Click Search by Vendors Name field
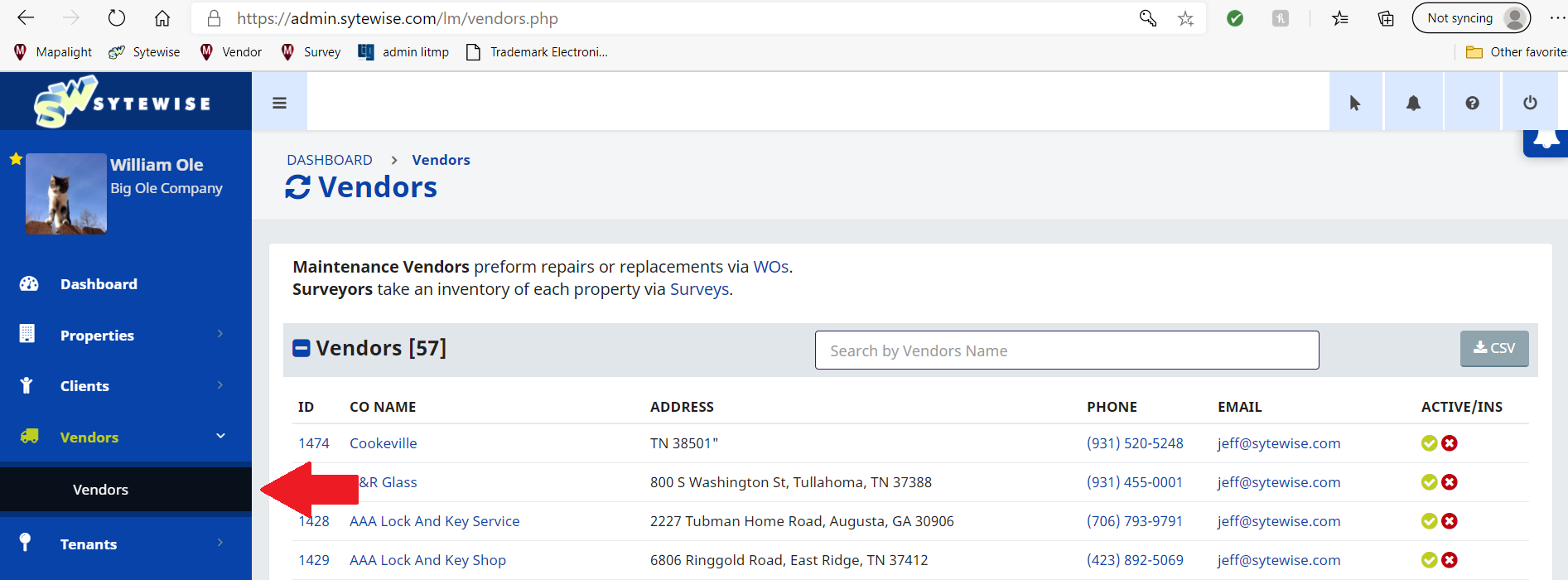This screenshot has height=580, width=1568. pyautogui.click(x=1067, y=350)
